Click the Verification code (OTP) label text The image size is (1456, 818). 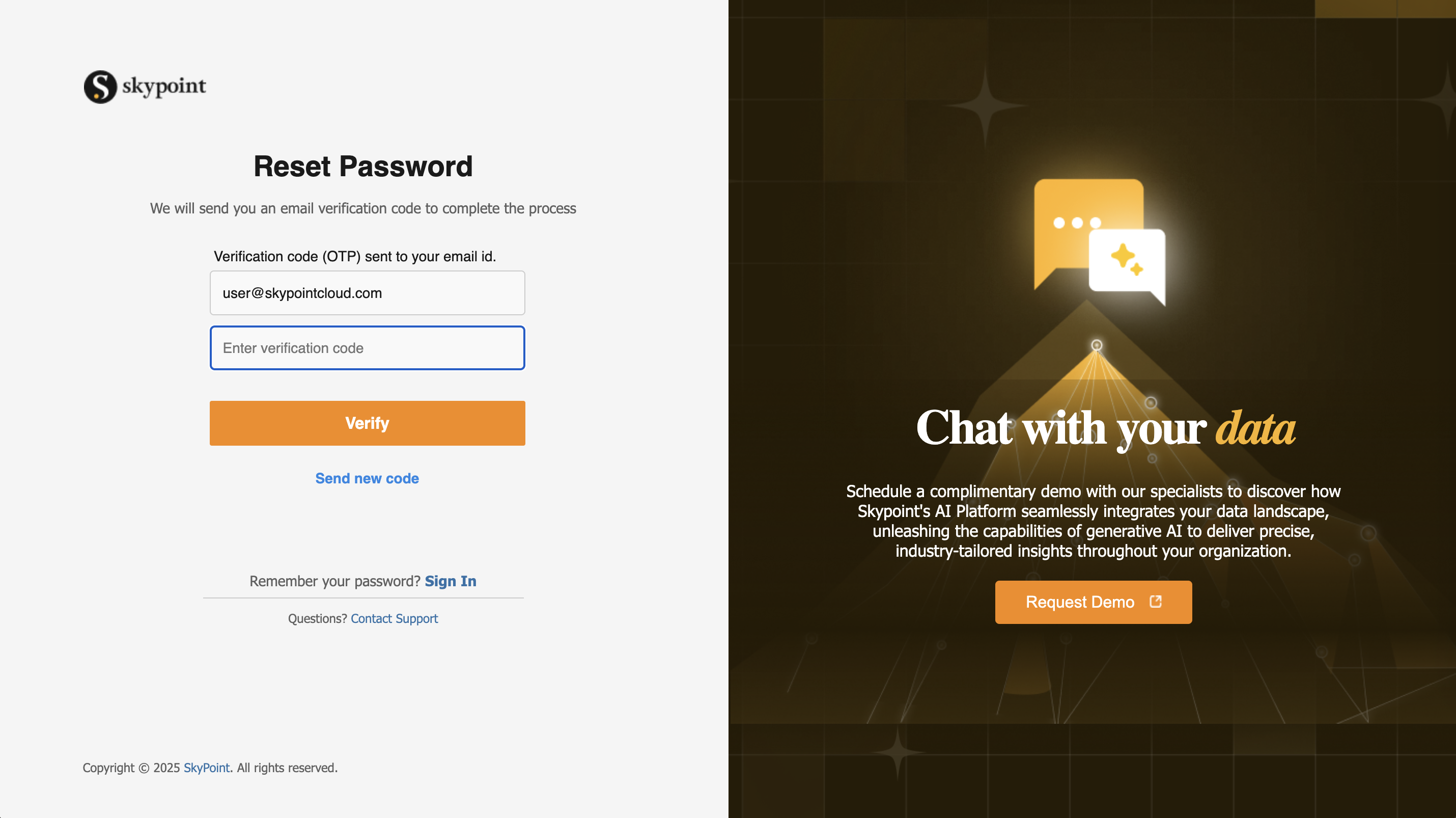click(x=355, y=257)
